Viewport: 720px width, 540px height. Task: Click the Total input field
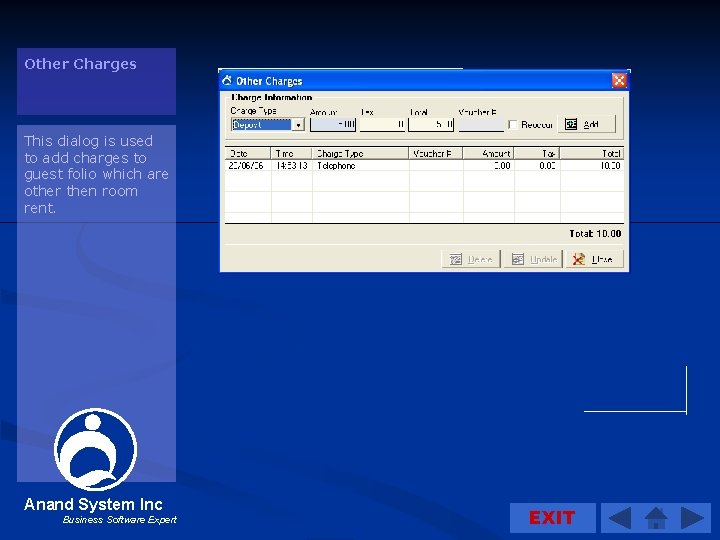click(431, 124)
